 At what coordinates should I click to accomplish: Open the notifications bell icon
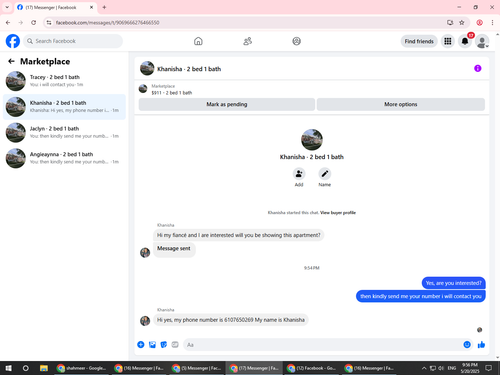point(465,41)
